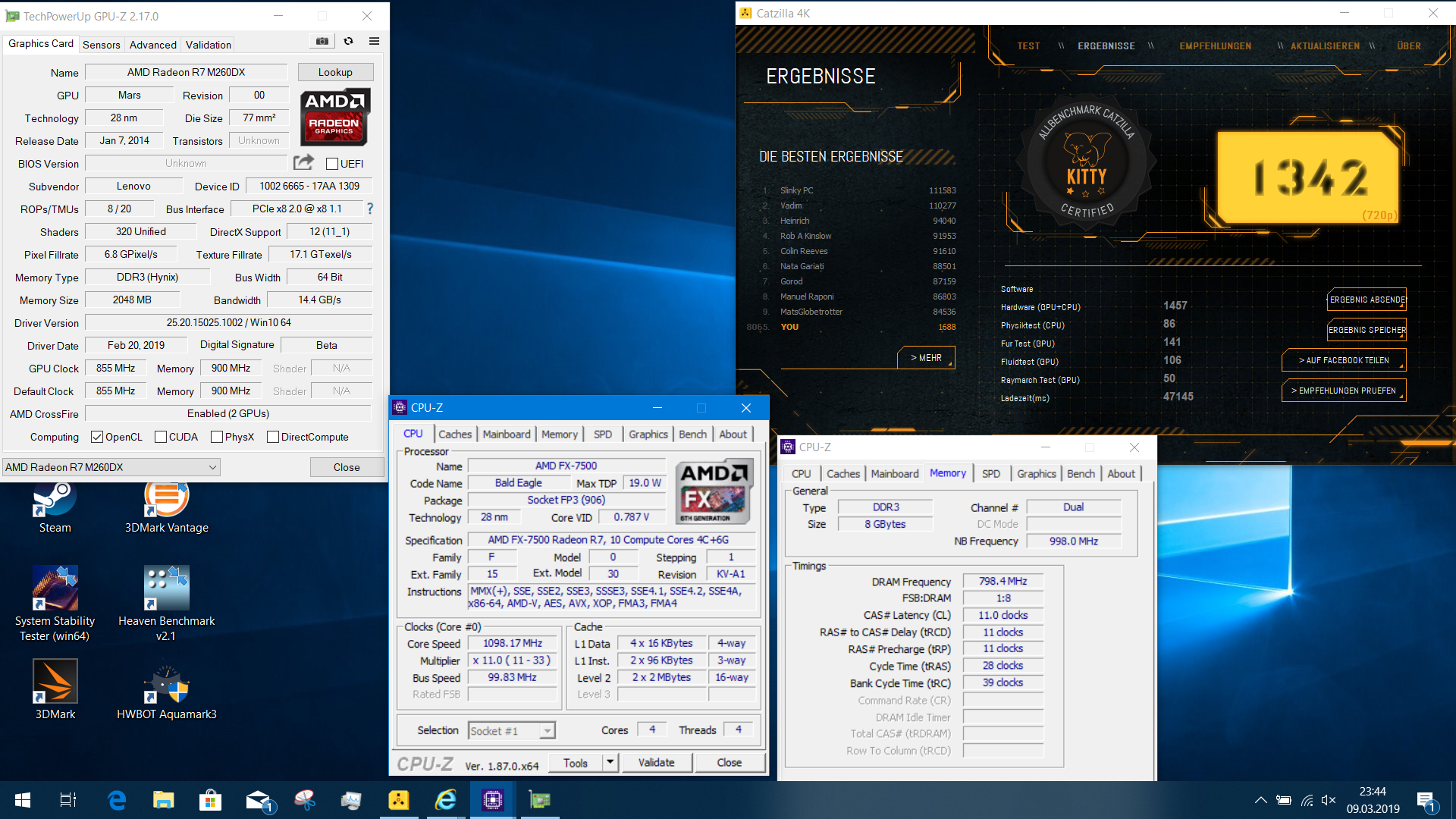Open 3DMark desktop shortcut
Screen dimensions: 1456x819
tap(55, 689)
